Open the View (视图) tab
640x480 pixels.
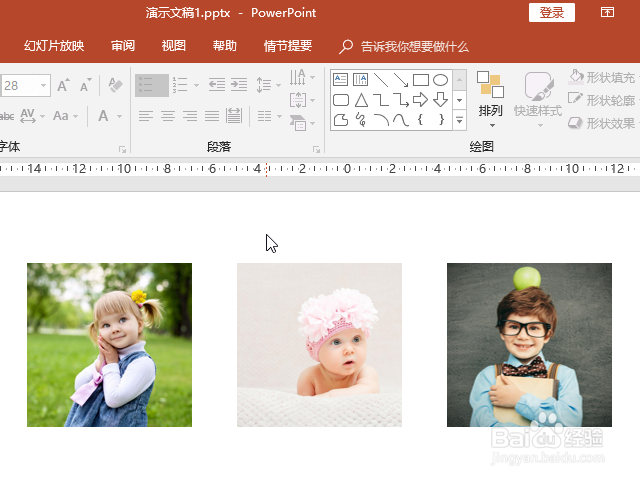coord(173,46)
